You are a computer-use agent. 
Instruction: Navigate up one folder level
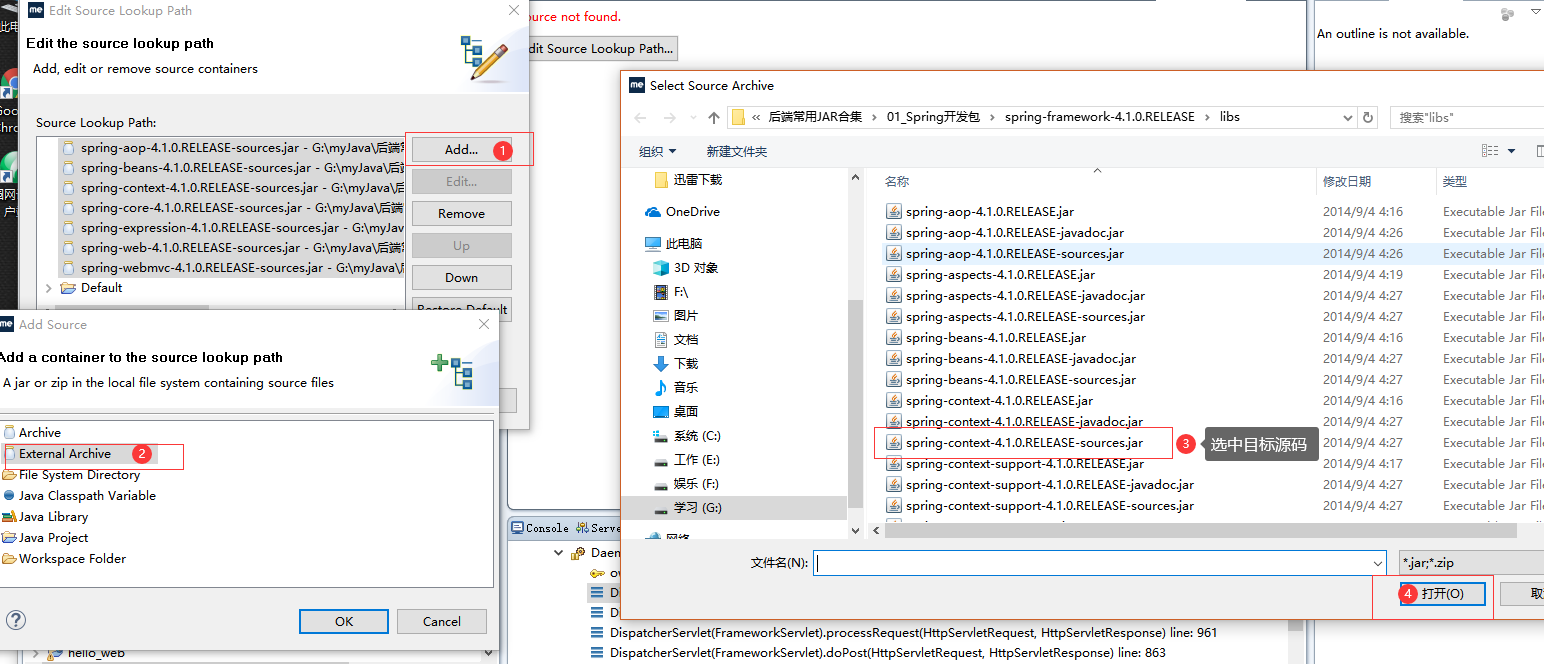coord(714,116)
